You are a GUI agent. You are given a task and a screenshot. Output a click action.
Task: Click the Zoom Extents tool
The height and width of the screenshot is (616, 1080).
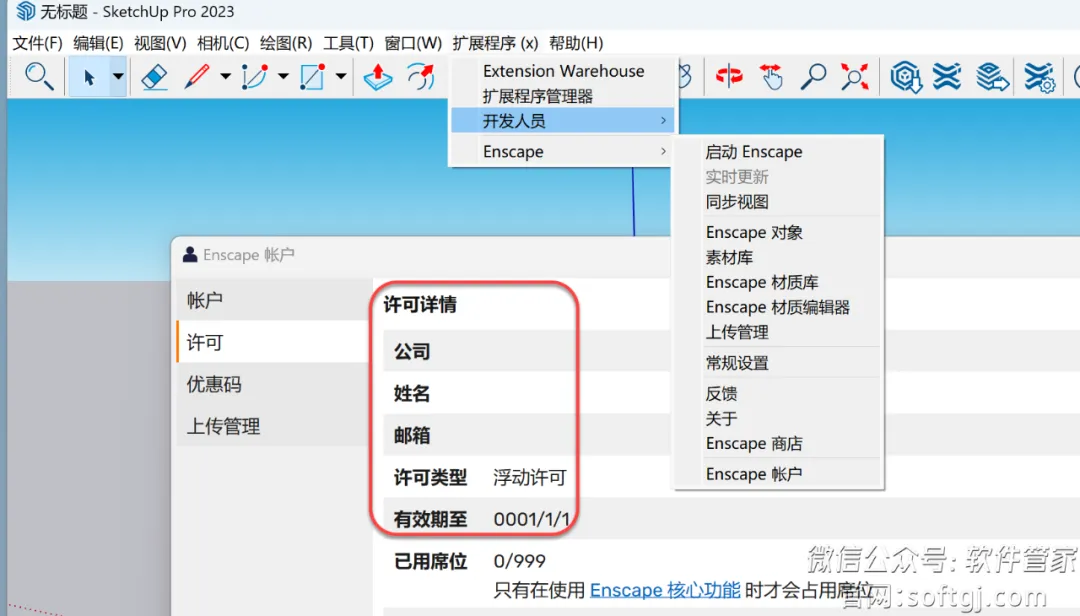[855, 76]
